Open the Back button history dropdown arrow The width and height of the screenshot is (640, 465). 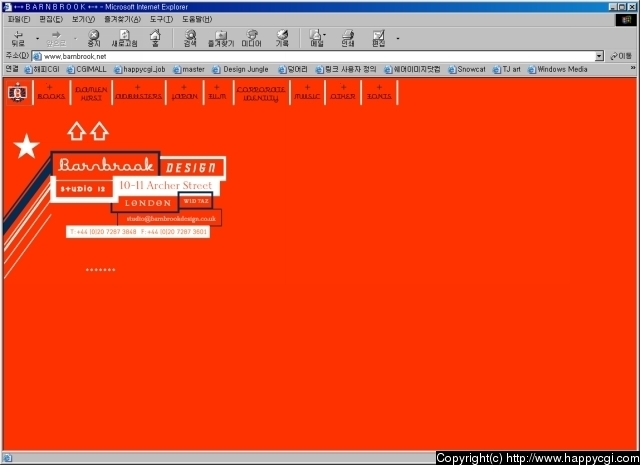37,39
